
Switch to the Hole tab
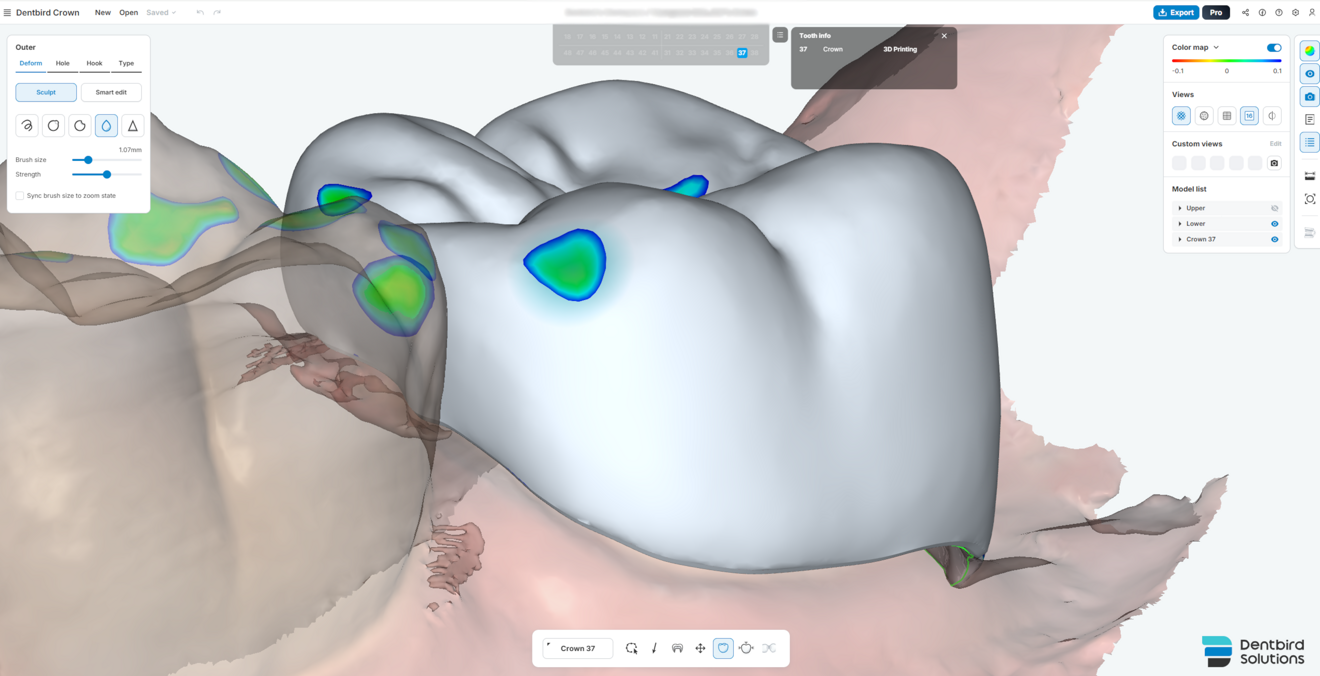(62, 63)
